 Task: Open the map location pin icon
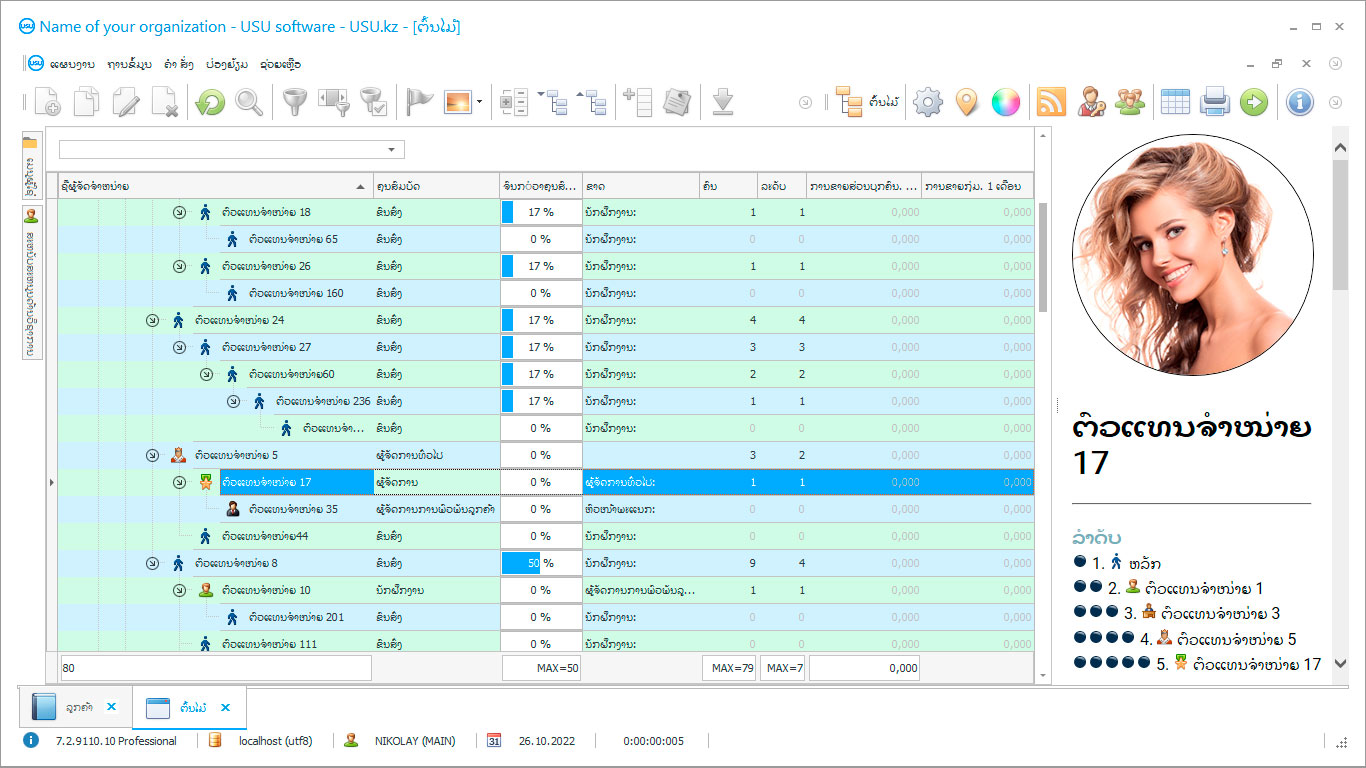pyautogui.click(x=966, y=102)
